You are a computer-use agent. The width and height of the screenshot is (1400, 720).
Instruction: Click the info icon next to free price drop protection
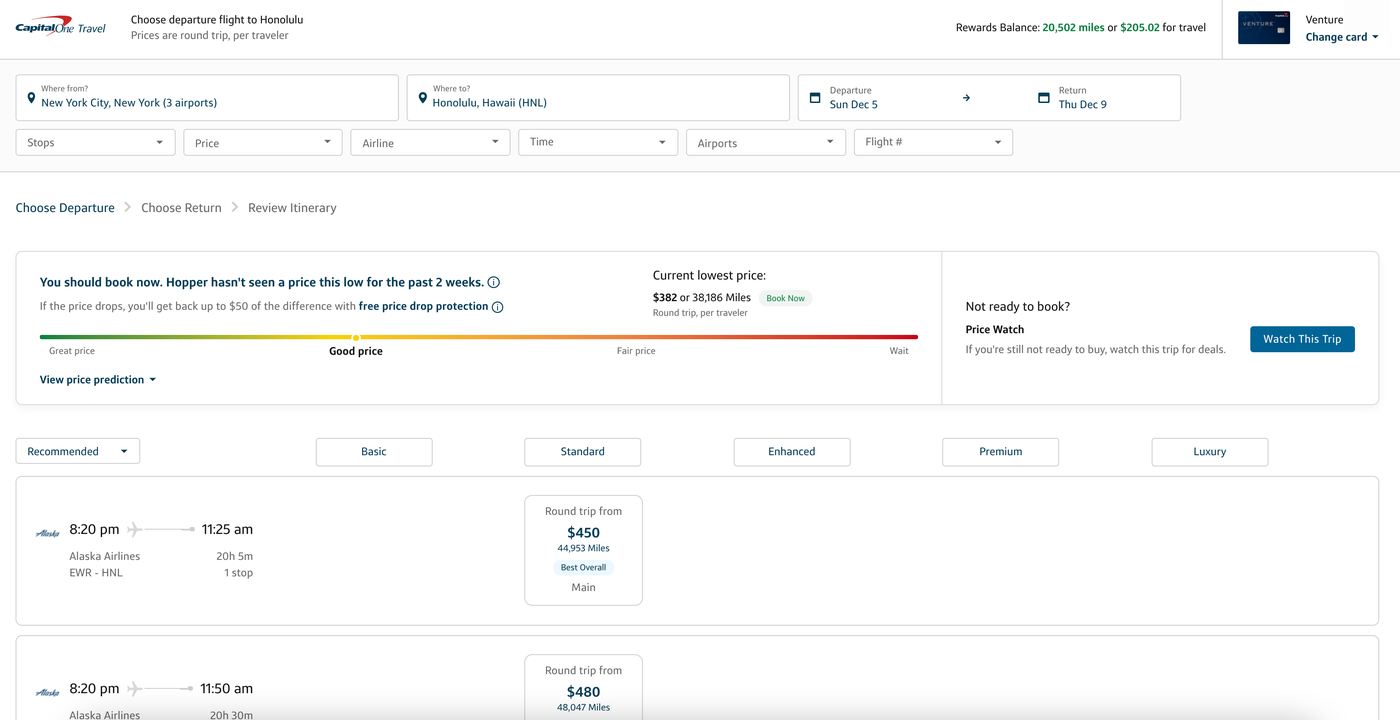click(x=498, y=306)
